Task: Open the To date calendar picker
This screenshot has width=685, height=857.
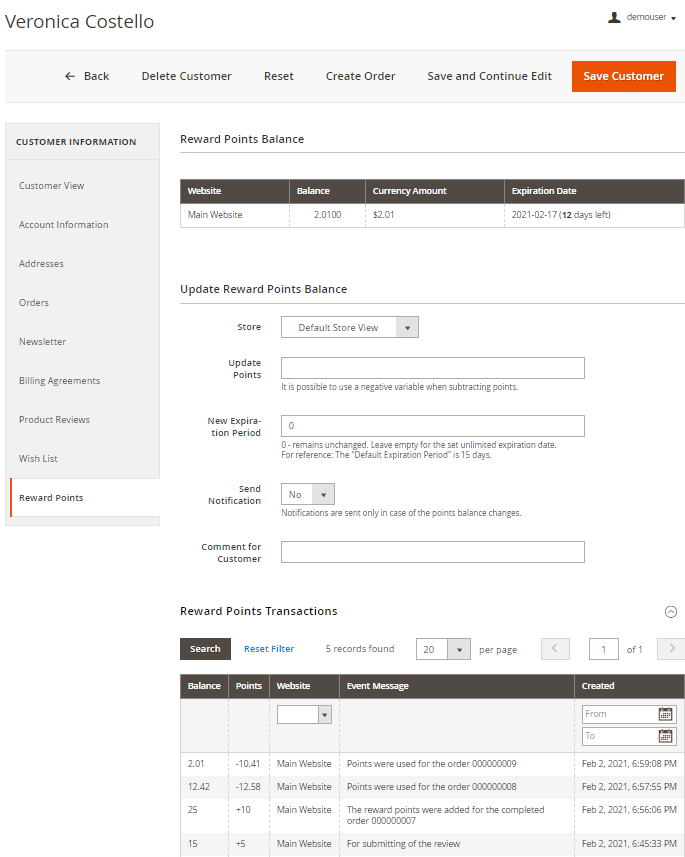Action: tap(665, 736)
